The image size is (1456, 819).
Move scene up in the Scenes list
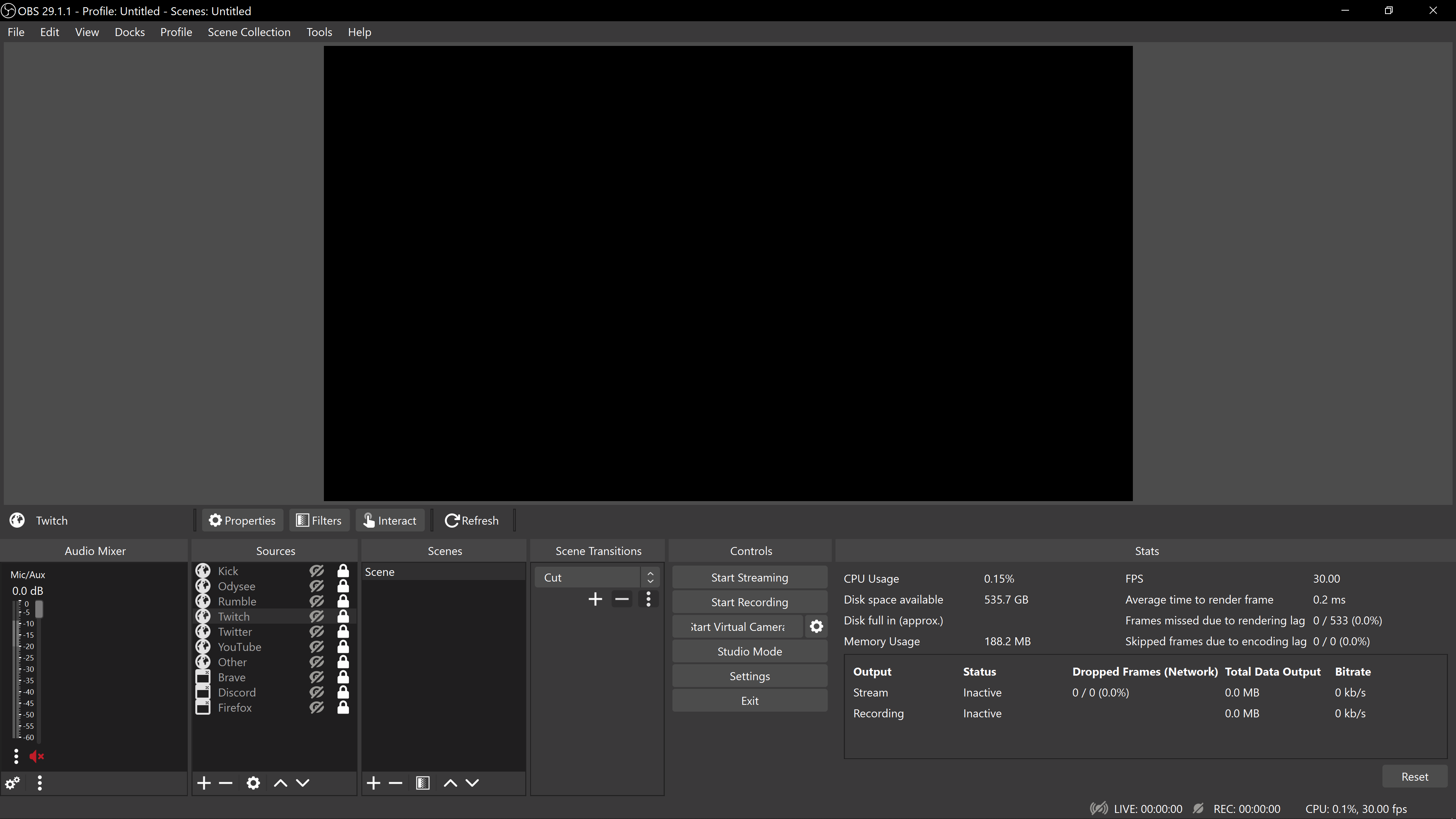pos(451,783)
